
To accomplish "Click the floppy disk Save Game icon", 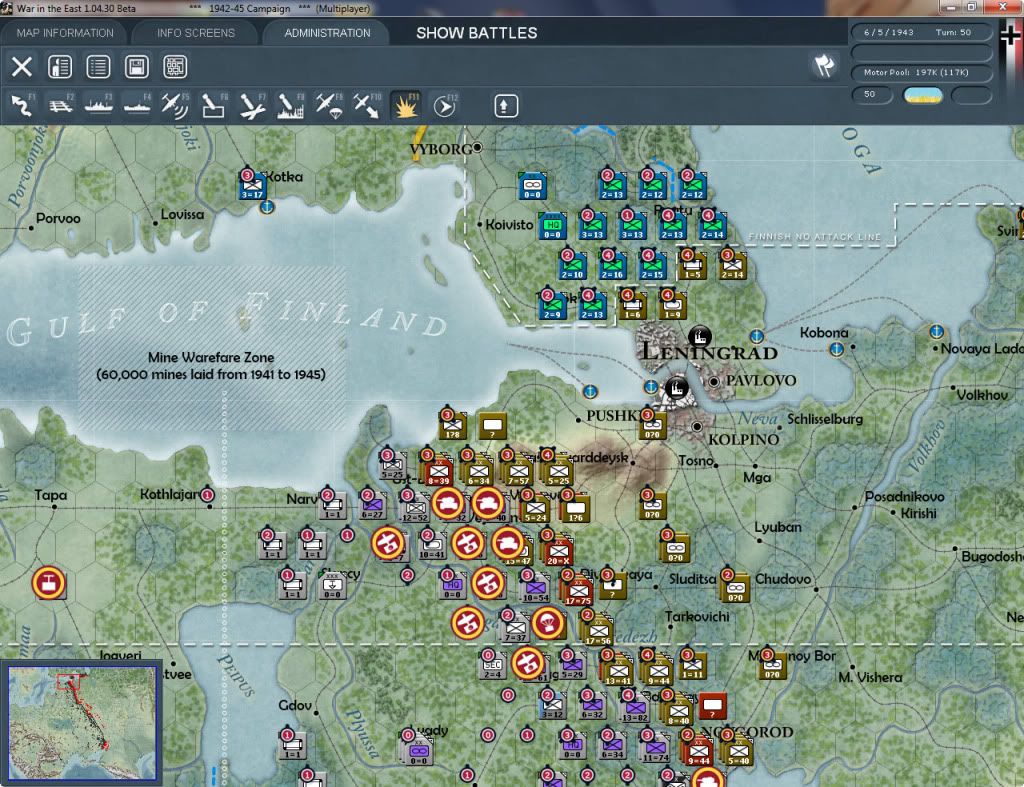I will (136, 67).
